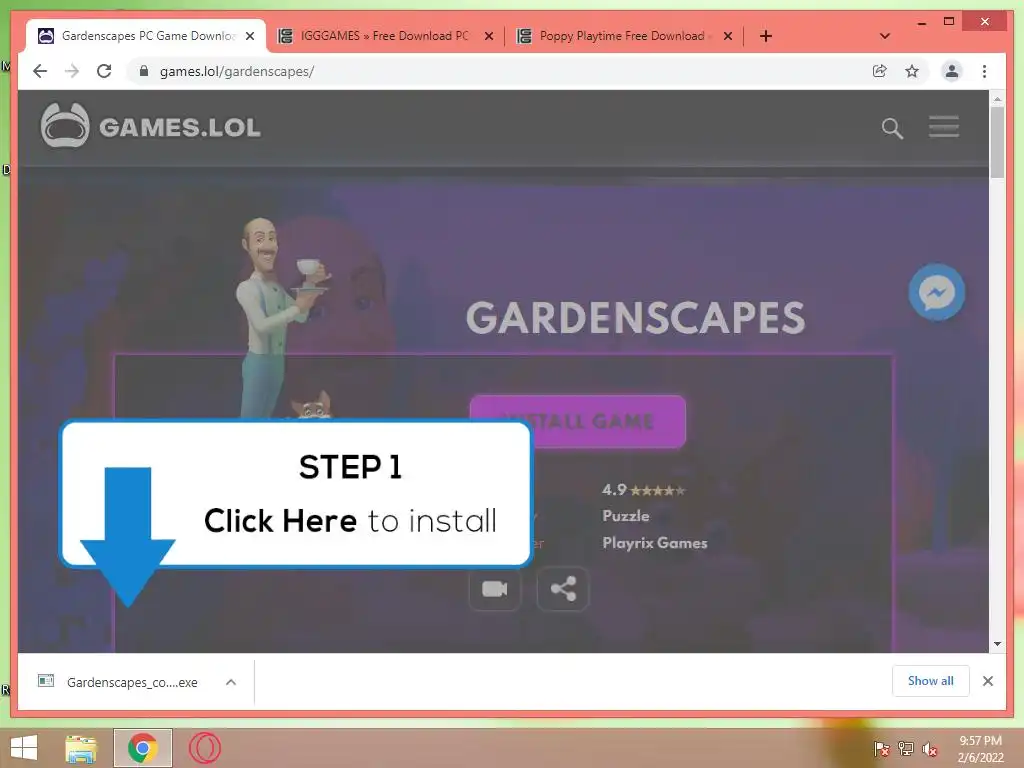Click the muted volume tray icon

coord(930,749)
